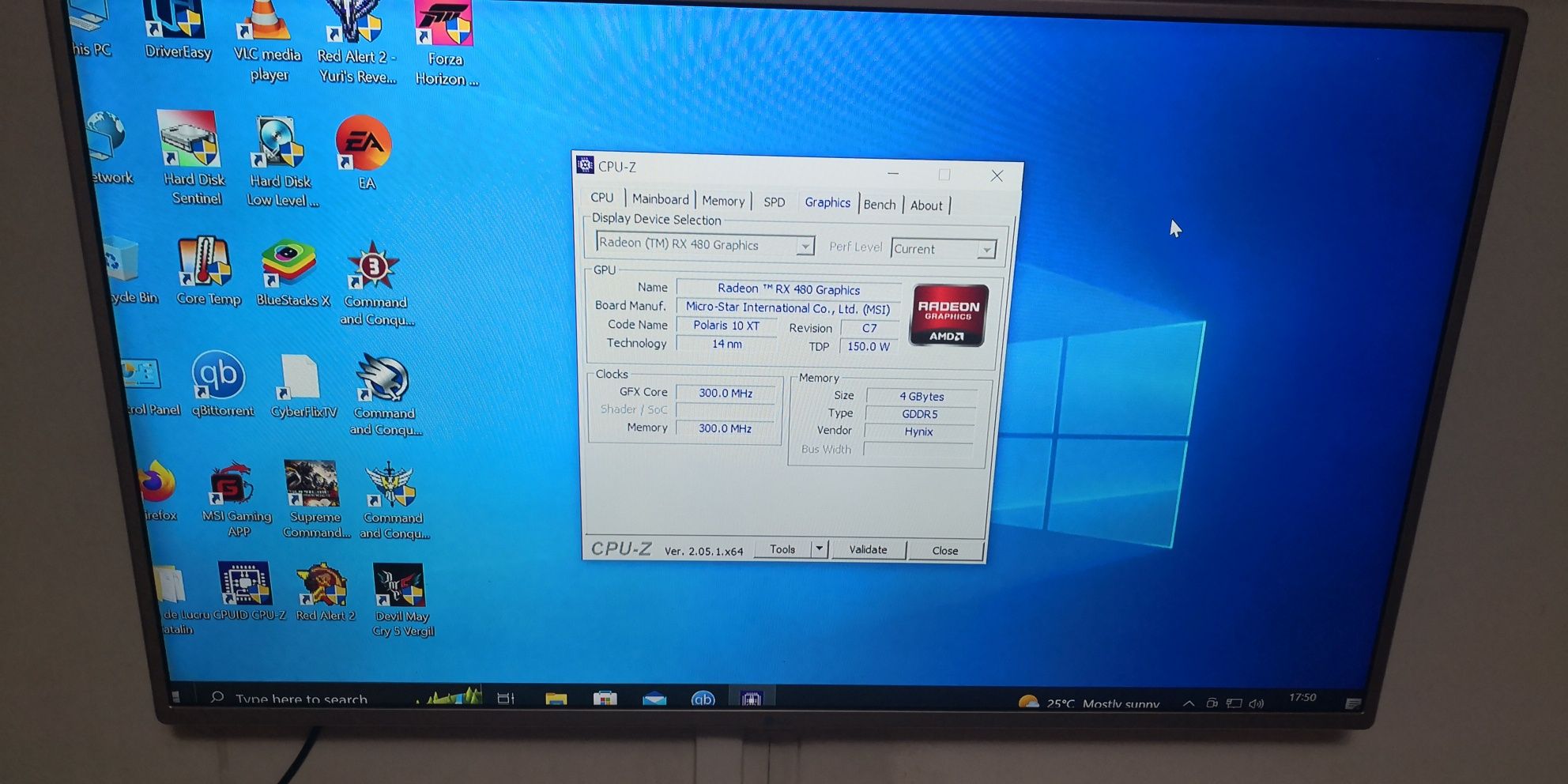Image resolution: width=1568 pixels, height=784 pixels.
Task: Launch Red Alert 2 desktop icon
Action: pos(325,592)
